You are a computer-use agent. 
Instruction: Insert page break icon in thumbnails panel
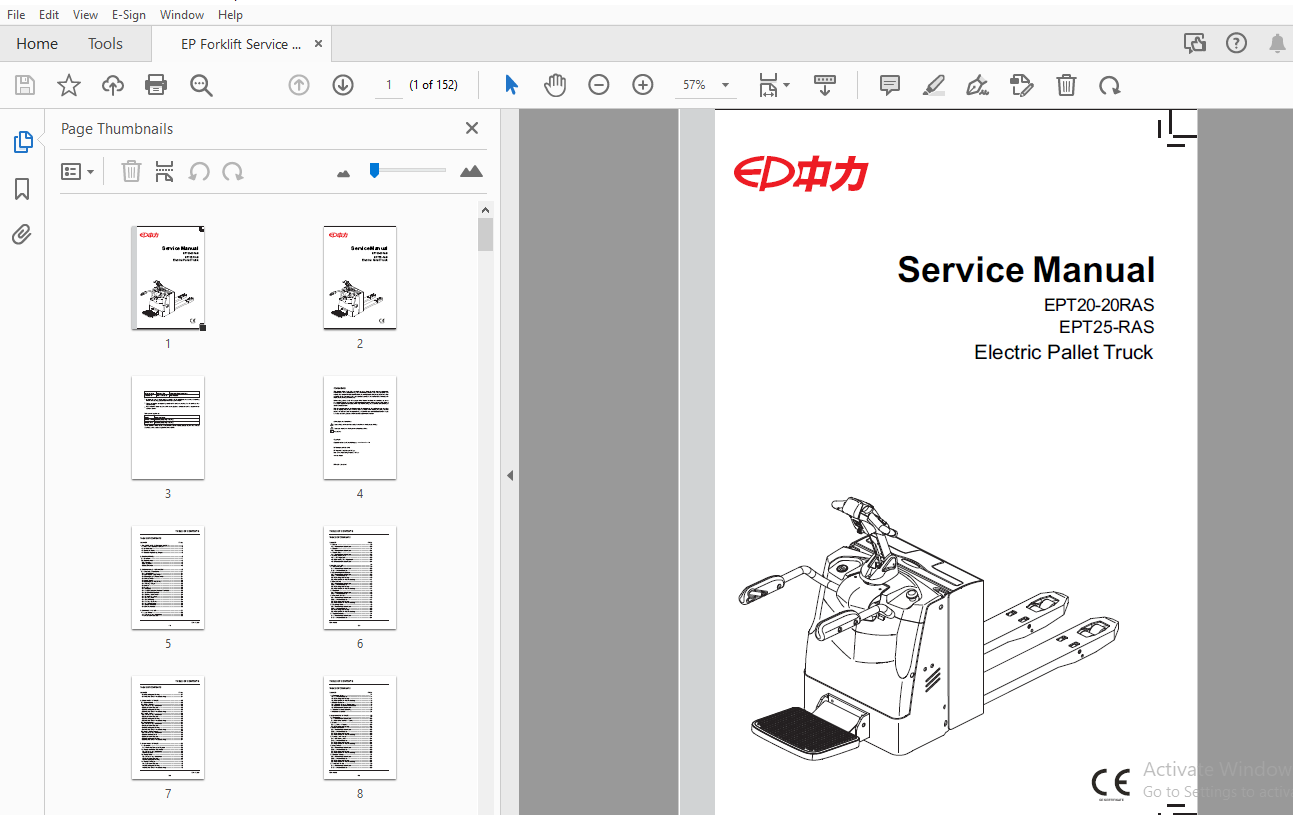point(165,172)
